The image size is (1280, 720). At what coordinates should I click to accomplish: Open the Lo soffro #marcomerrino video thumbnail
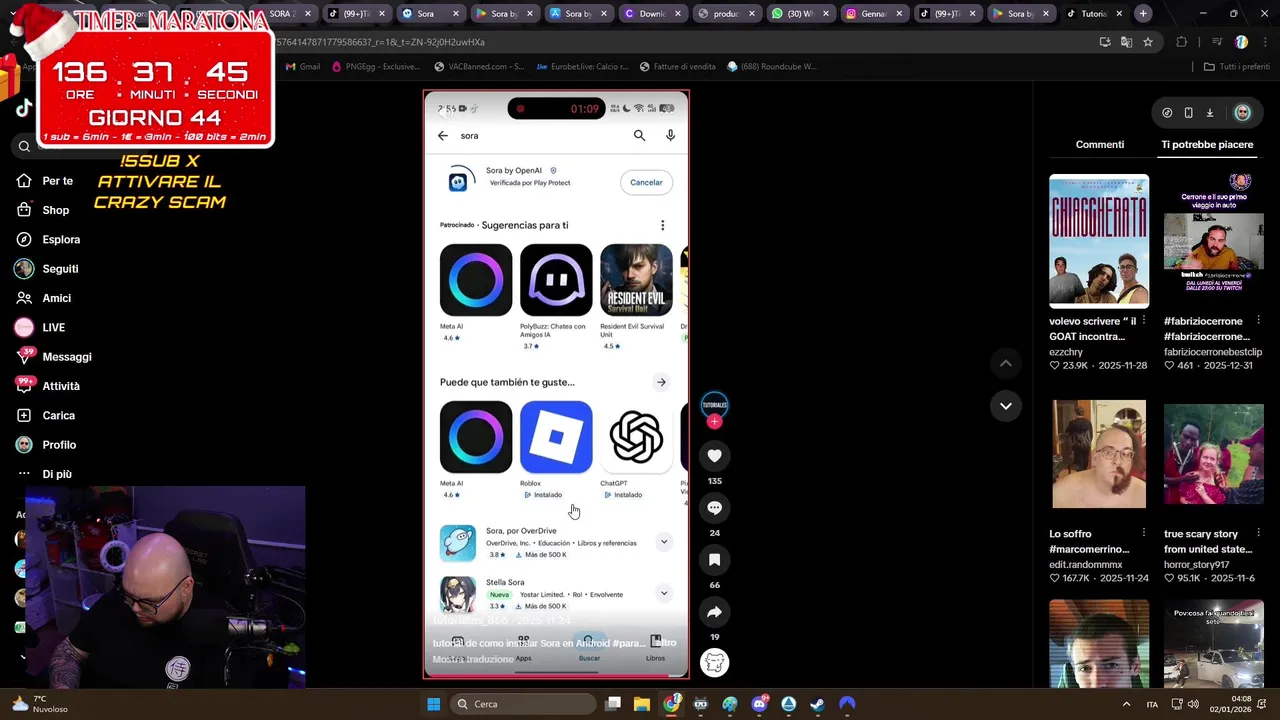[1099, 454]
